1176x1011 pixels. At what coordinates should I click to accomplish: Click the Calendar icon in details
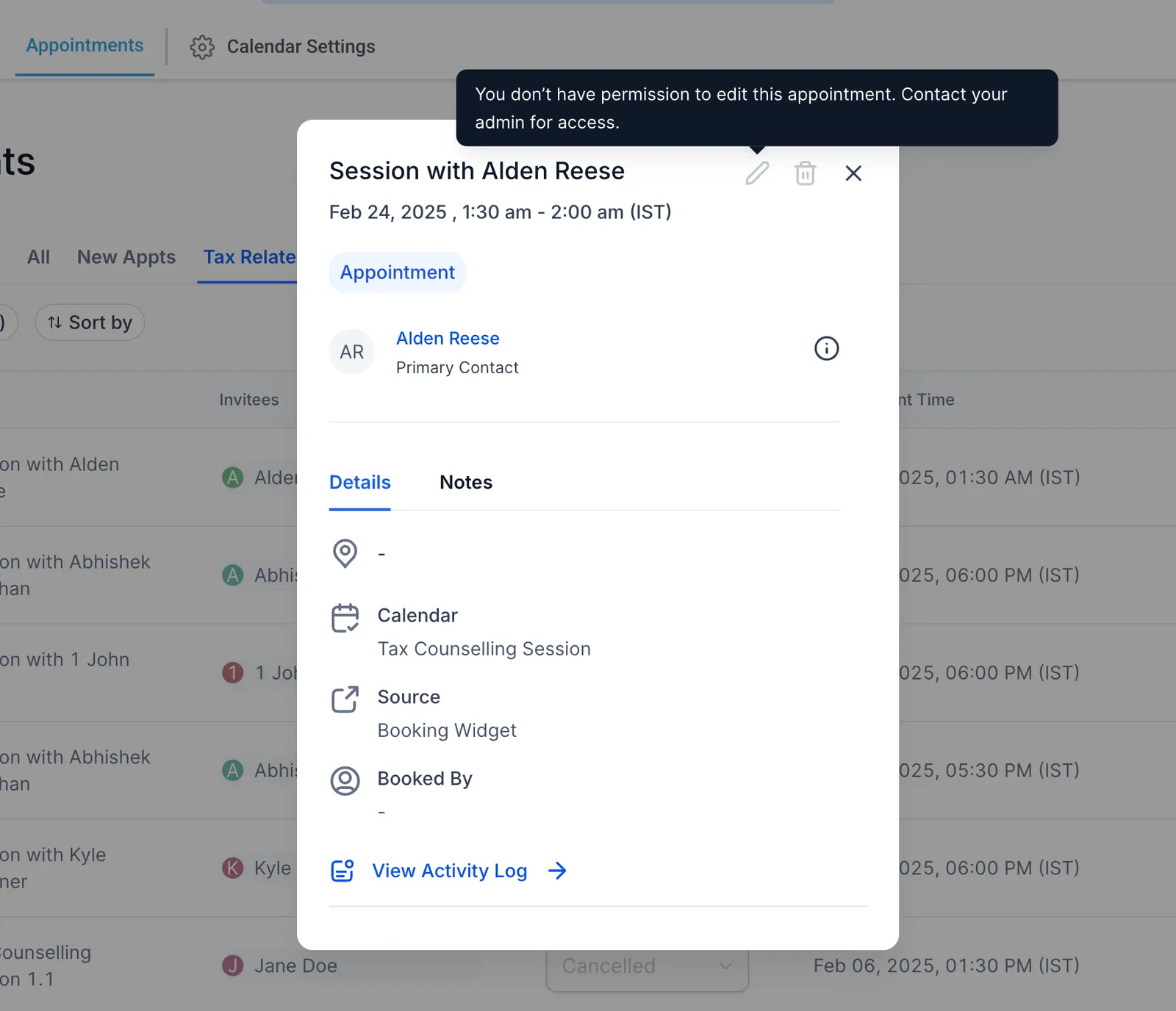[x=345, y=618]
